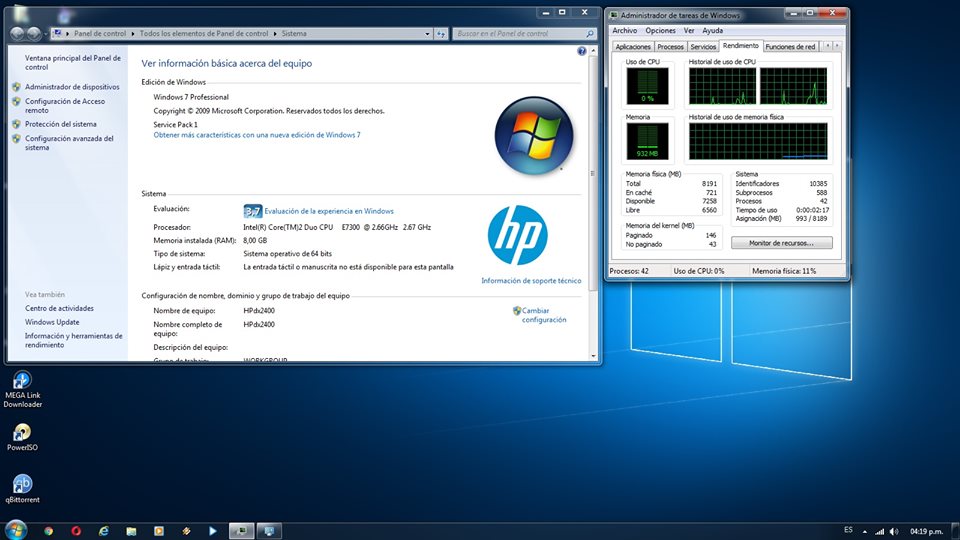Click 'Todos los elementos de Panel de control' breadcrumb
The width and height of the screenshot is (960, 540).
point(204,34)
